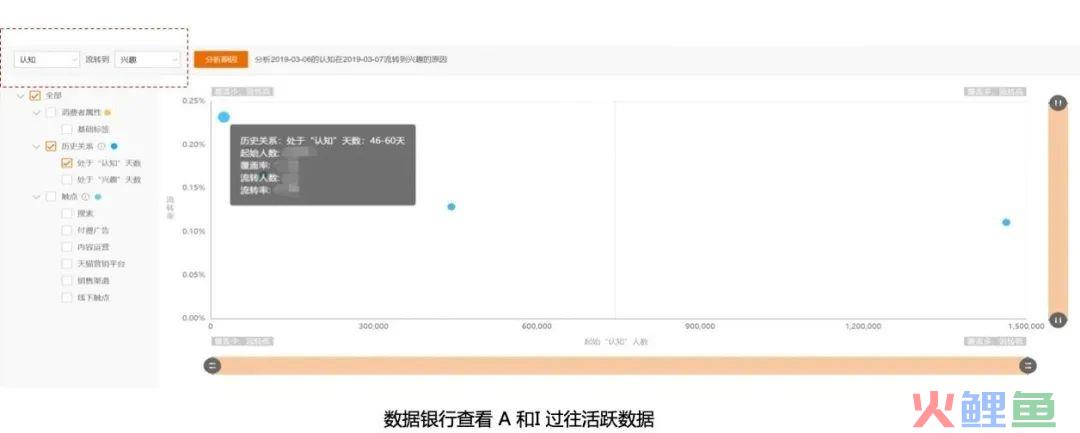Enable the 付费广告 checkbox
This screenshot has width=1080, height=433.
[x=67, y=231]
